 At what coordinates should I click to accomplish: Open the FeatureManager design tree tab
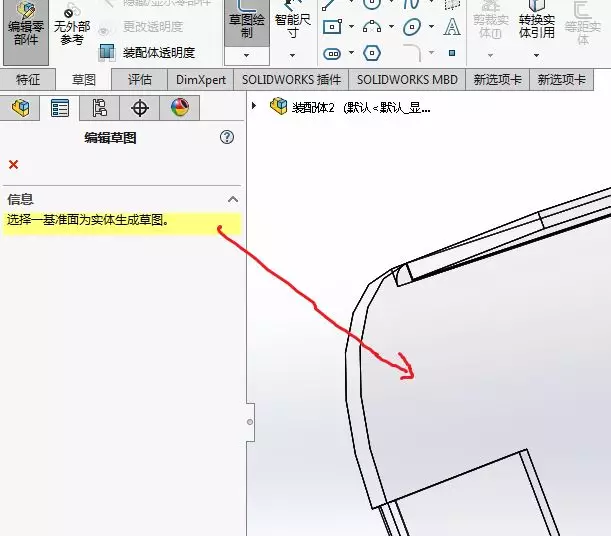pyautogui.click(x=20, y=108)
